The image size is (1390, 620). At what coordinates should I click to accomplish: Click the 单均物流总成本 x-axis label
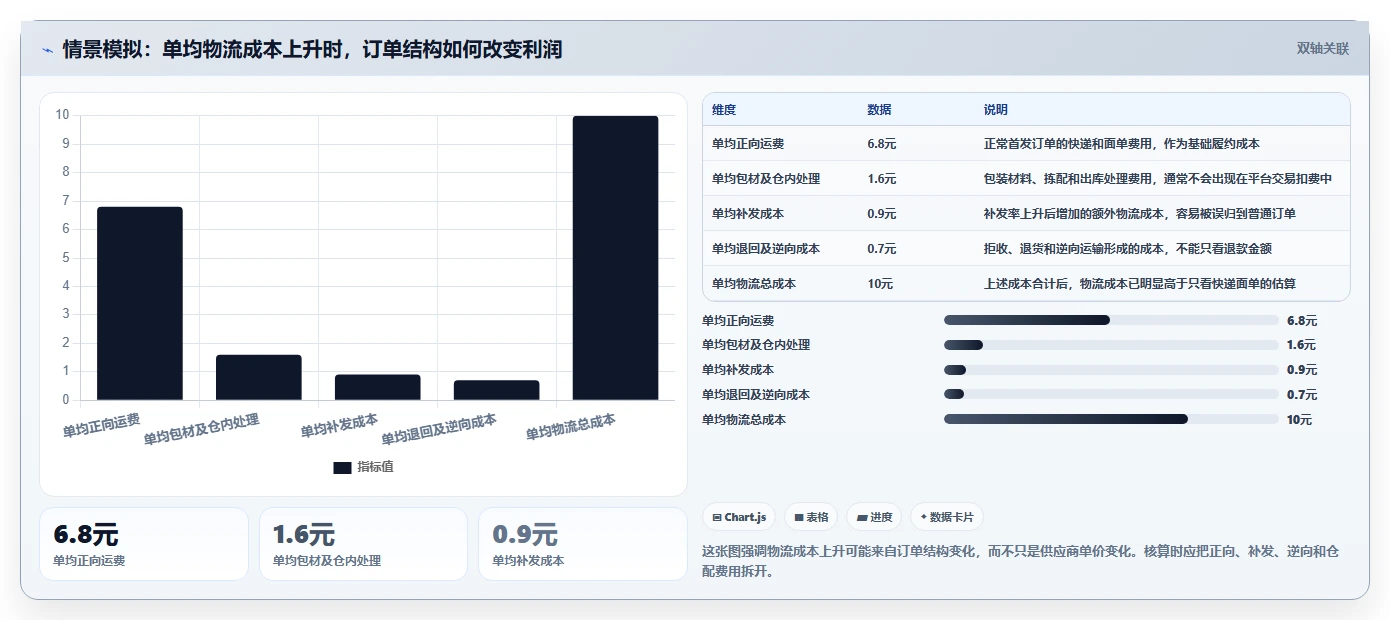[x=571, y=427]
